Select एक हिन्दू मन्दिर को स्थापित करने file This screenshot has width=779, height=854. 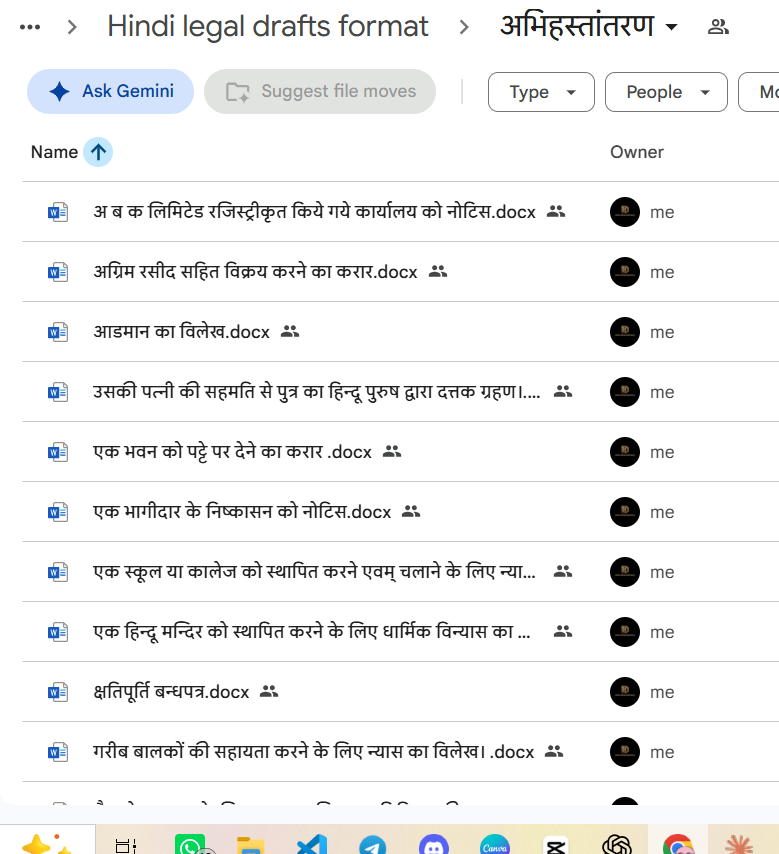[x=312, y=632]
